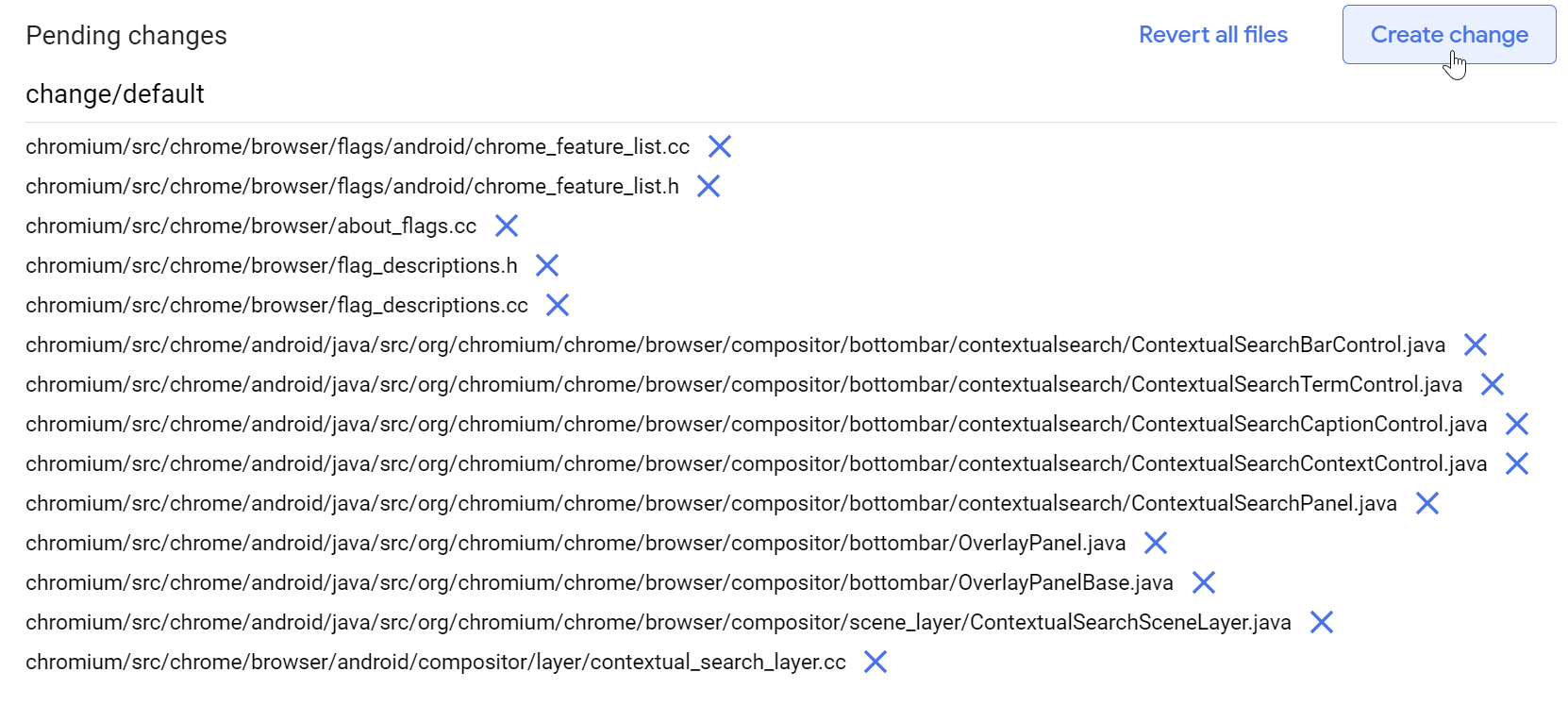
Task: Revert ContextualSearchCaptionControl.java with the X icon
Action: (1517, 424)
